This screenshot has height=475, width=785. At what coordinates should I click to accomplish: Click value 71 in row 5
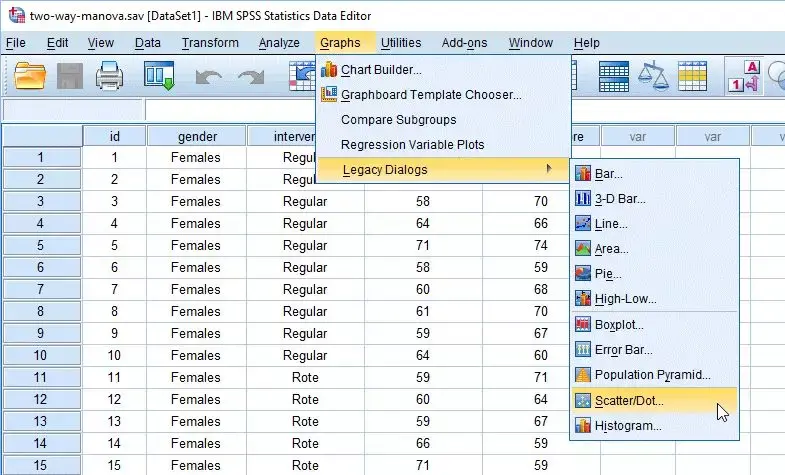click(x=423, y=245)
